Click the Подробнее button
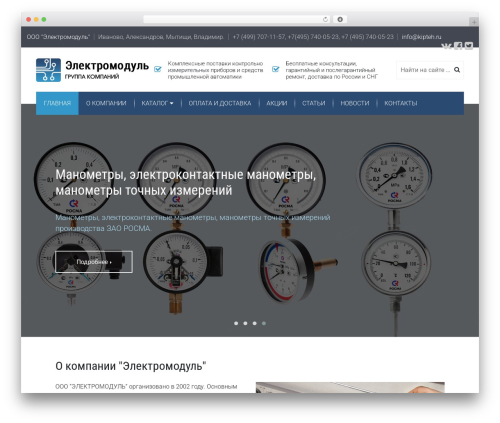 (x=94, y=262)
